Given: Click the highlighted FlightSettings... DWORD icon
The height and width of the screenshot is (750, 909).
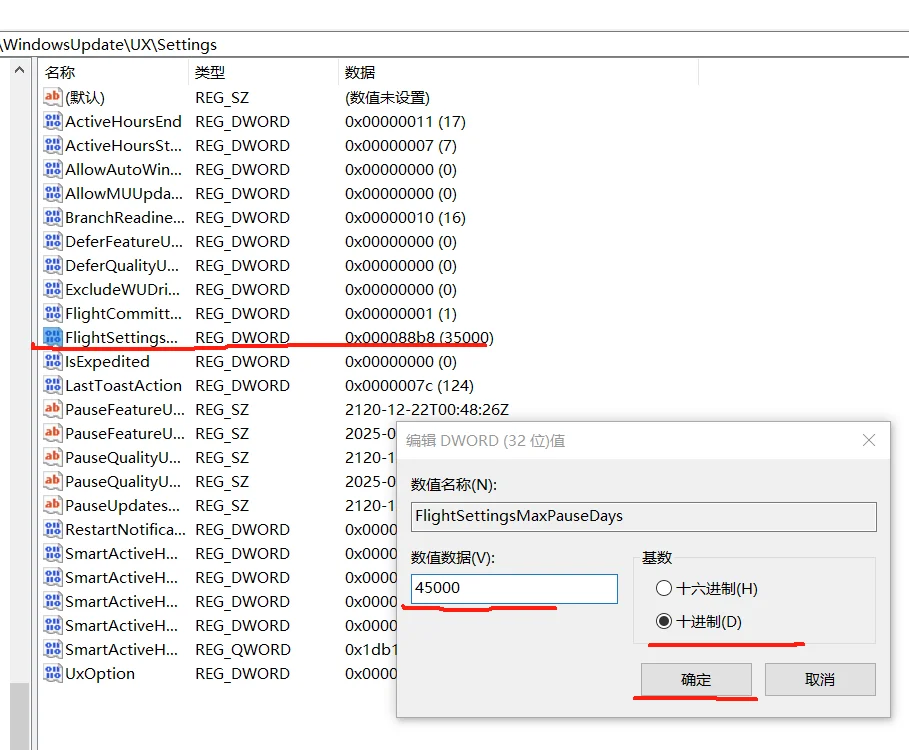Looking at the screenshot, I should pos(52,337).
